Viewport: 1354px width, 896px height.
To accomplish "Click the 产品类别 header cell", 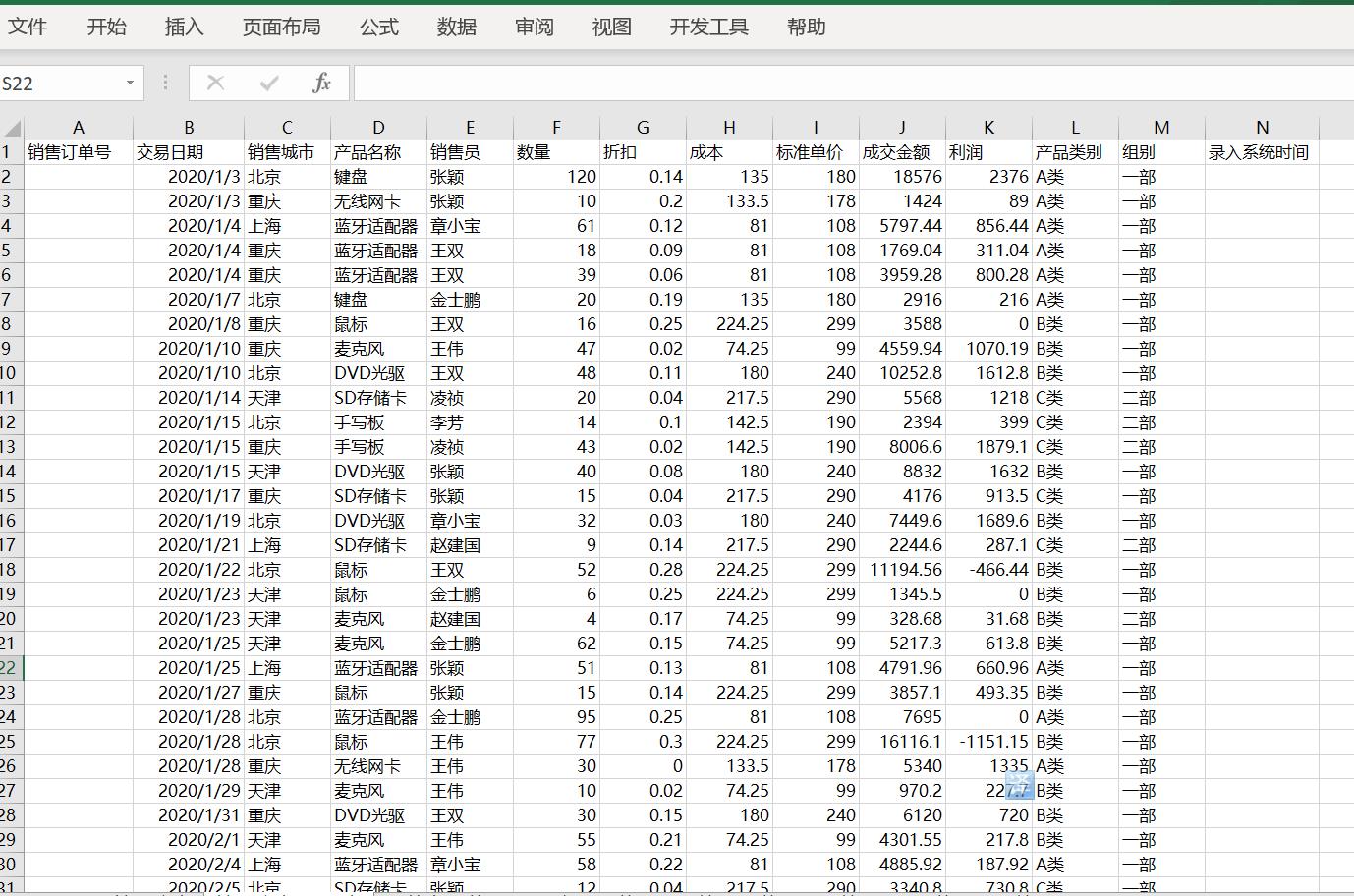I will click(1075, 152).
